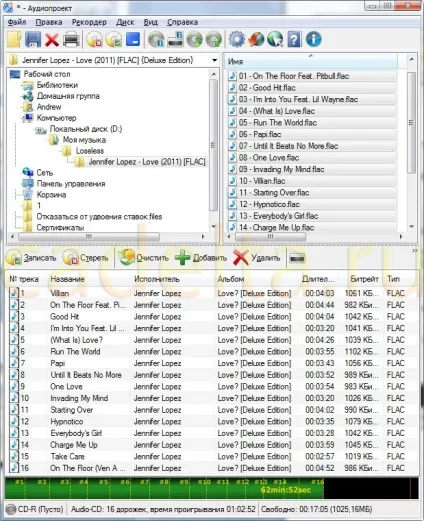Select the 06 - Papi.flac file in list
424x521 pixels.
click(312, 134)
